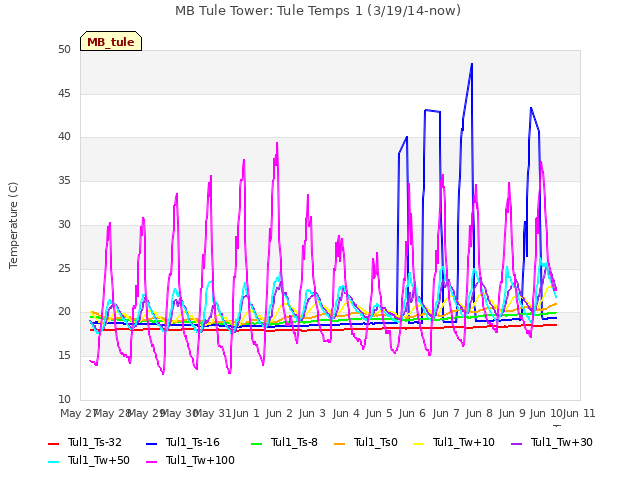Click the 25 y-axis tick label
640x480 pixels.
point(64,268)
